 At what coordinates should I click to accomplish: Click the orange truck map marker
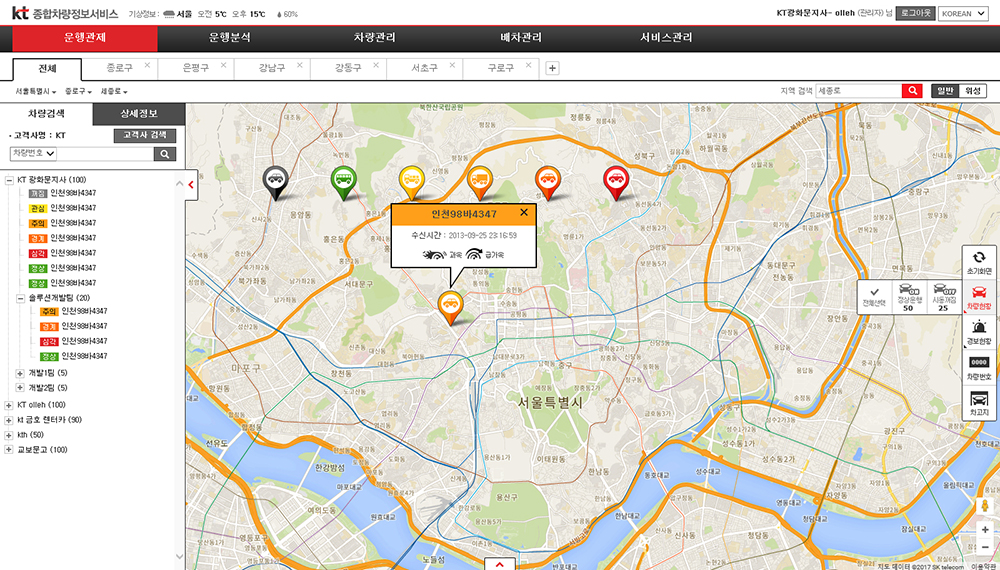480,182
